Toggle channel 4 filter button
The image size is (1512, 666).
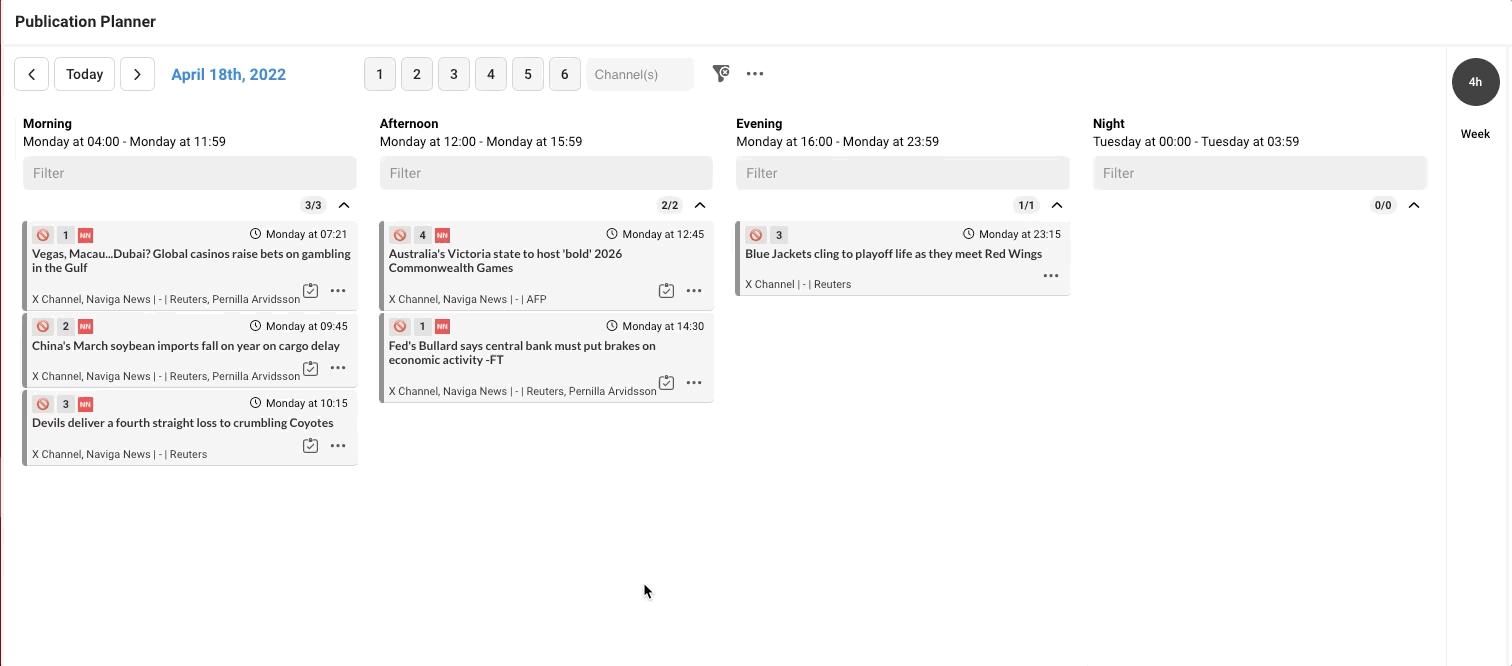click(490, 74)
